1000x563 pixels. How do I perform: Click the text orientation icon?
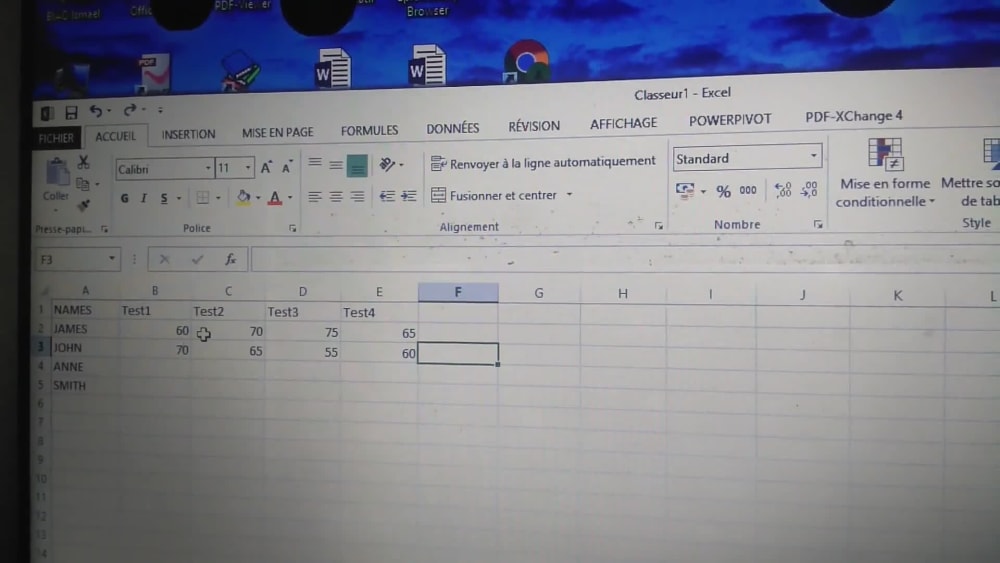point(387,165)
